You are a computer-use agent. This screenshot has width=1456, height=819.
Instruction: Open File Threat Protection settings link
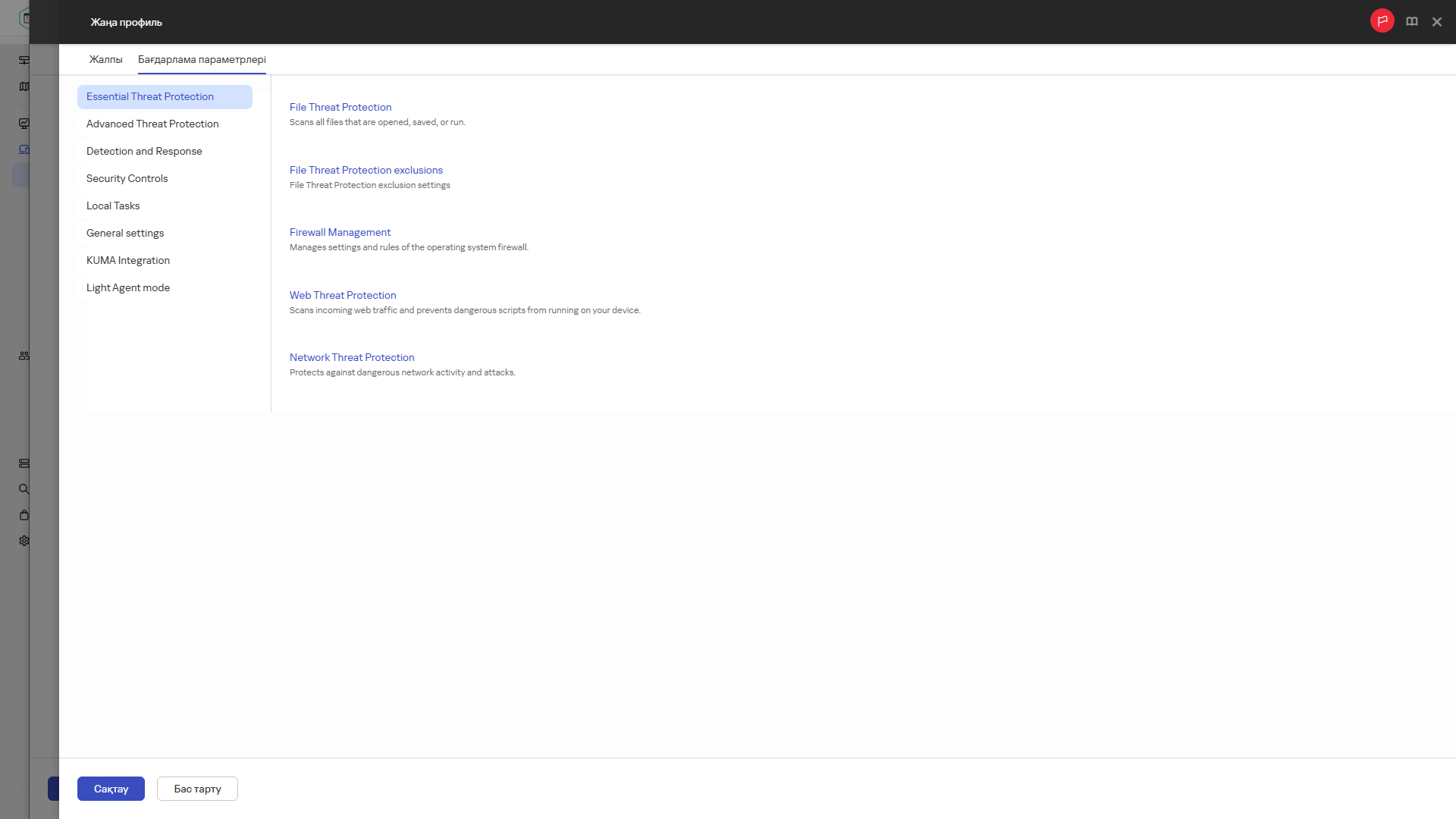click(340, 107)
